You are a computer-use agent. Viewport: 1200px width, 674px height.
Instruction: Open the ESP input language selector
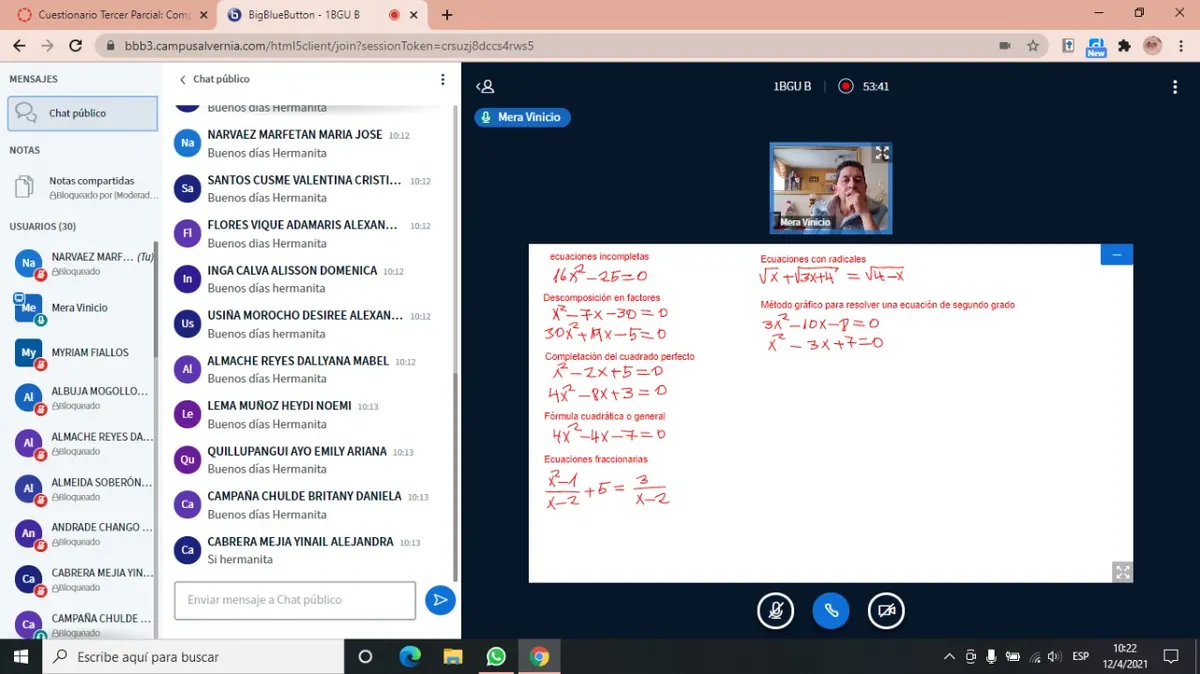tap(1080, 657)
